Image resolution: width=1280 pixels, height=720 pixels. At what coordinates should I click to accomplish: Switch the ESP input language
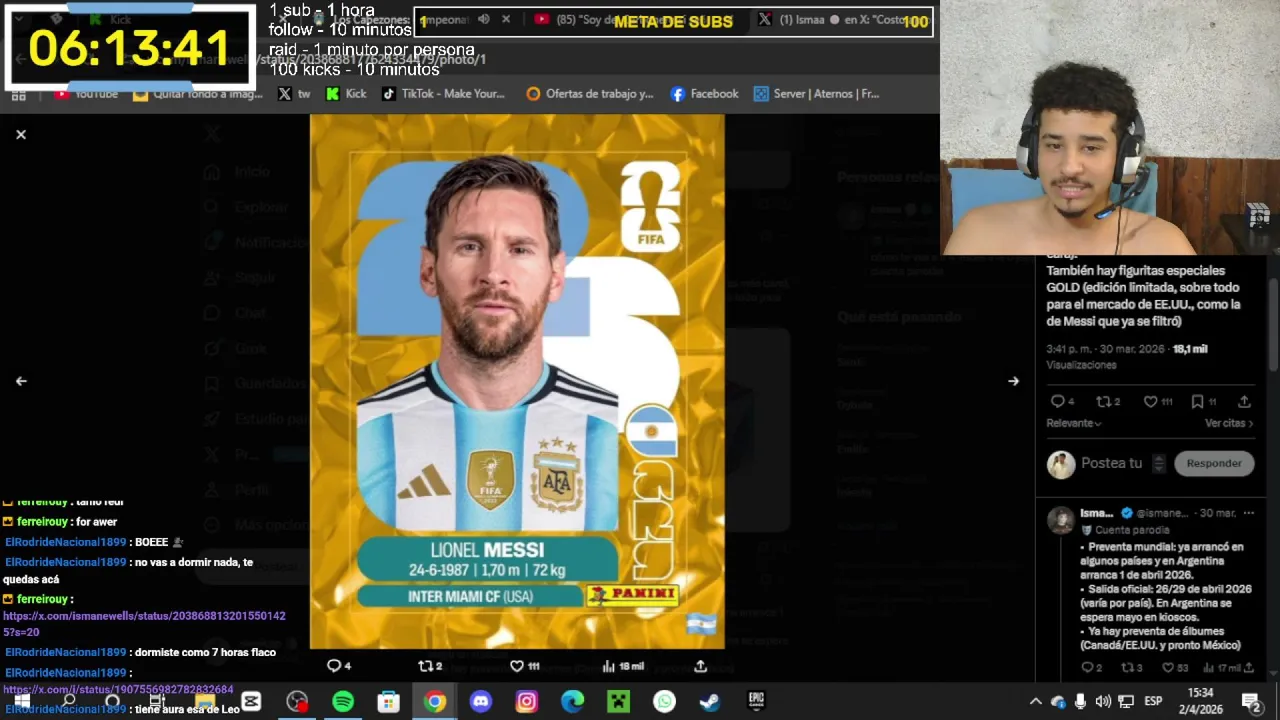pos(1153,702)
